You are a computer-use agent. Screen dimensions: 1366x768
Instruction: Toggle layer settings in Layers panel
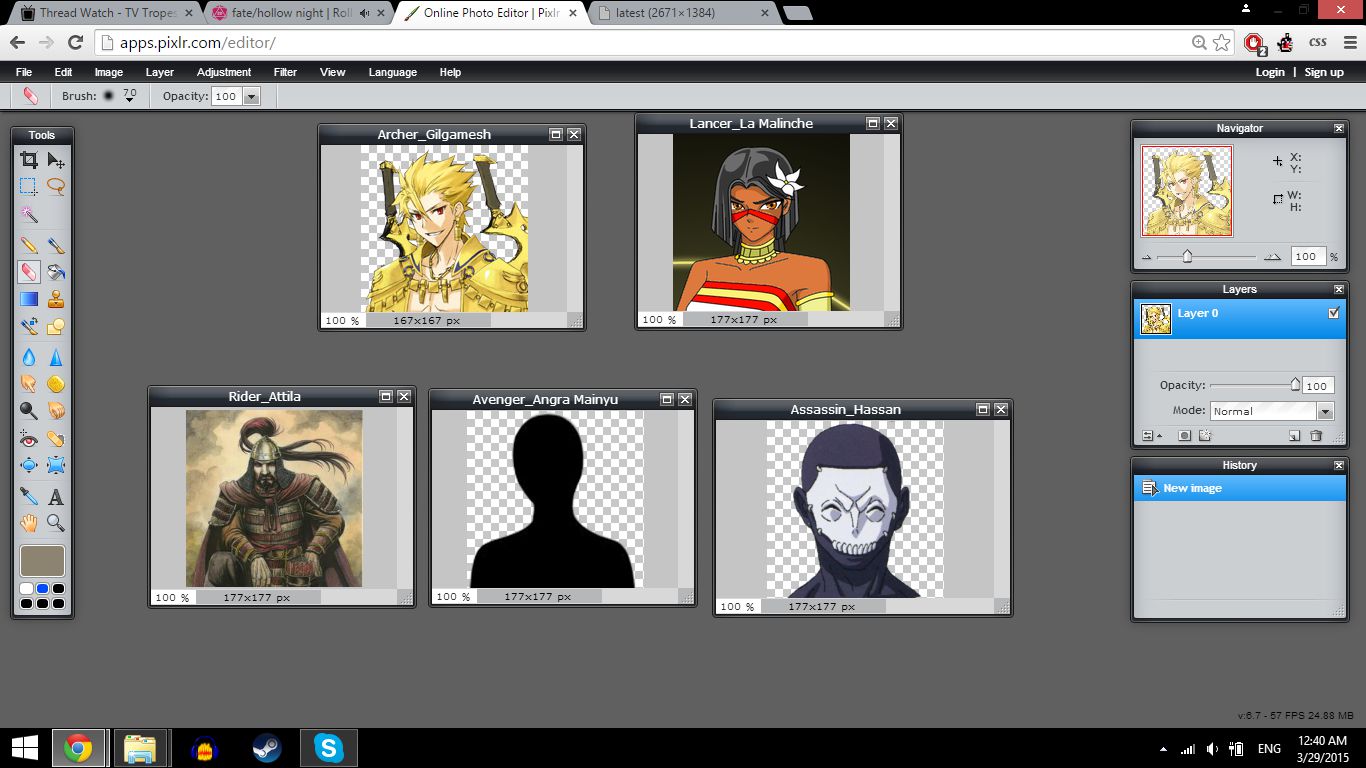click(1152, 436)
